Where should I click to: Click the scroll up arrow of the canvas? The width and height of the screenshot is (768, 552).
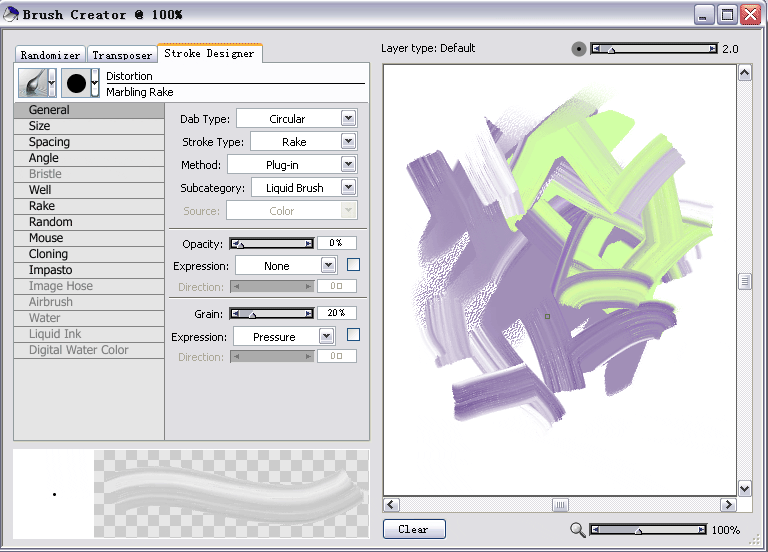(744, 73)
